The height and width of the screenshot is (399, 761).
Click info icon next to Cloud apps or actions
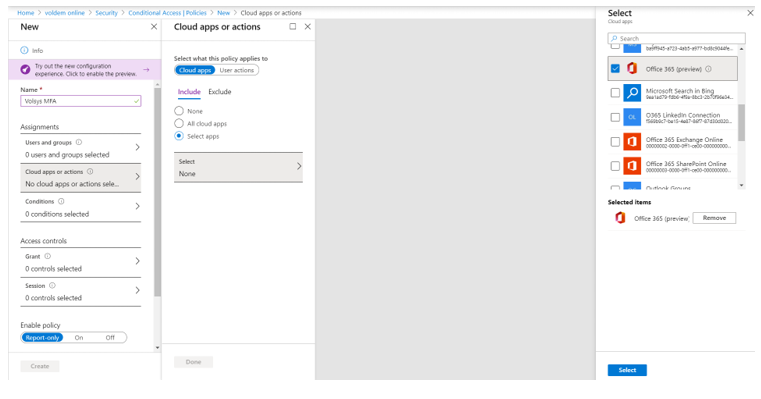point(90,171)
